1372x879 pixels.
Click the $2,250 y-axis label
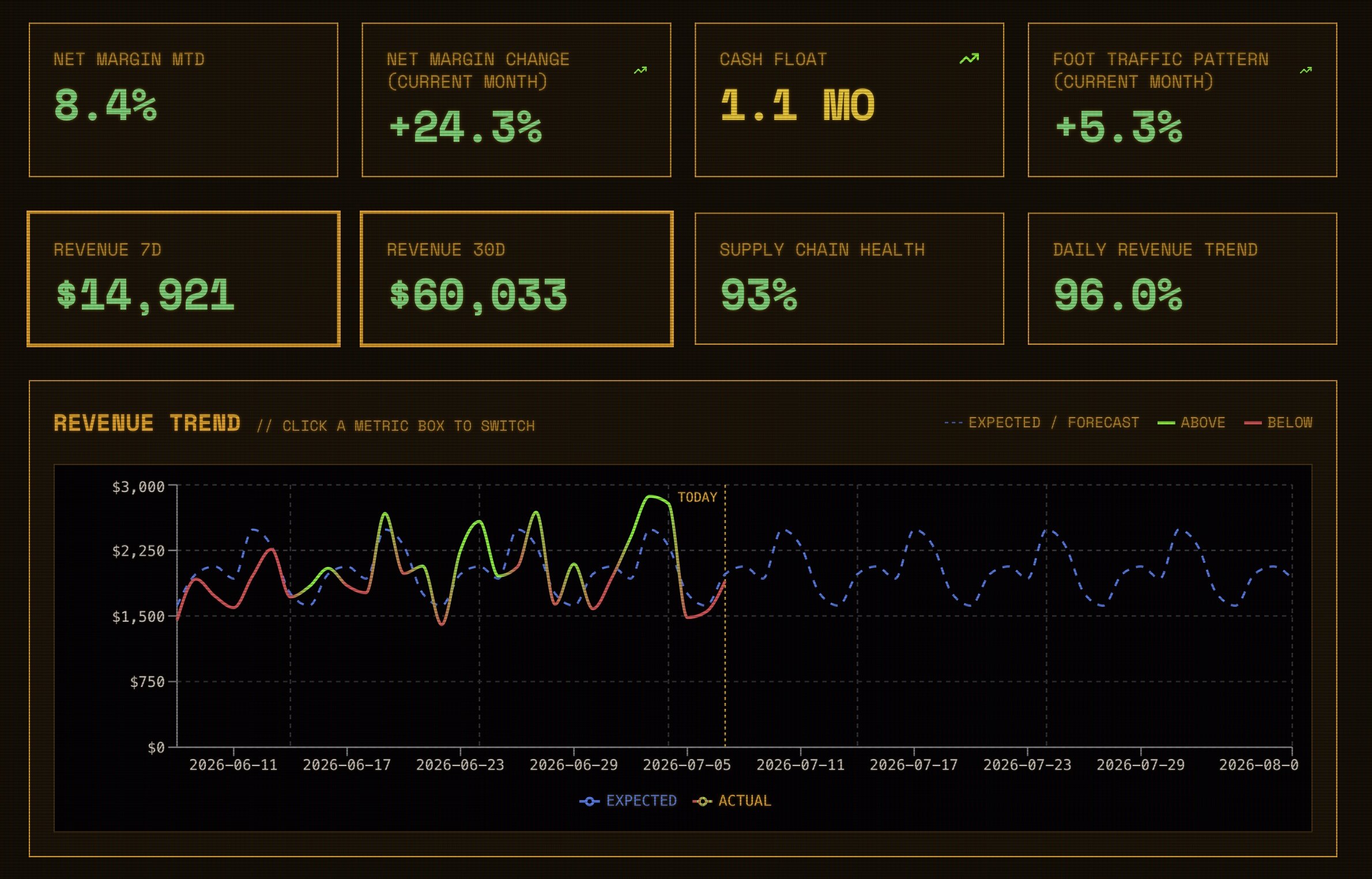138,551
